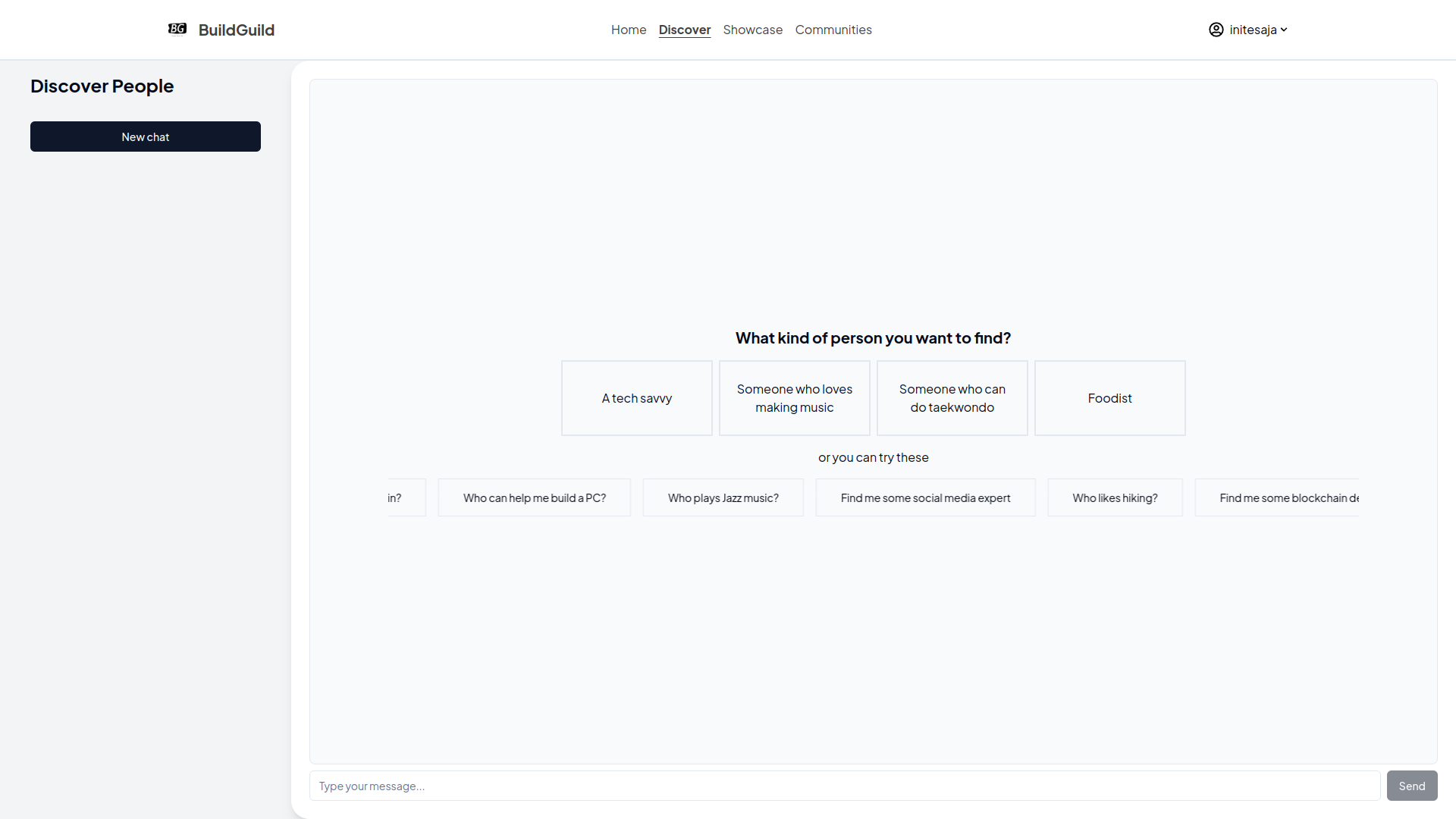Image resolution: width=1456 pixels, height=819 pixels.
Task: Start a New chat
Action: [x=145, y=136]
